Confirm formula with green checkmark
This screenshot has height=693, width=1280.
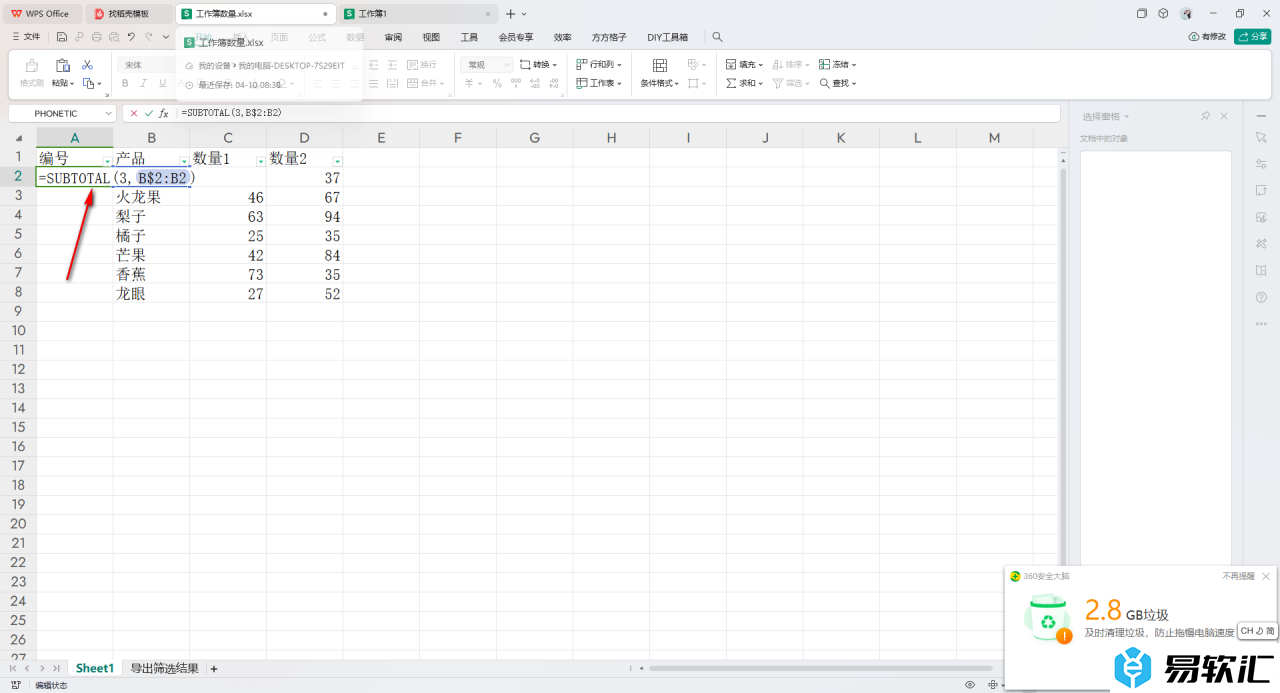click(x=149, y=113)
